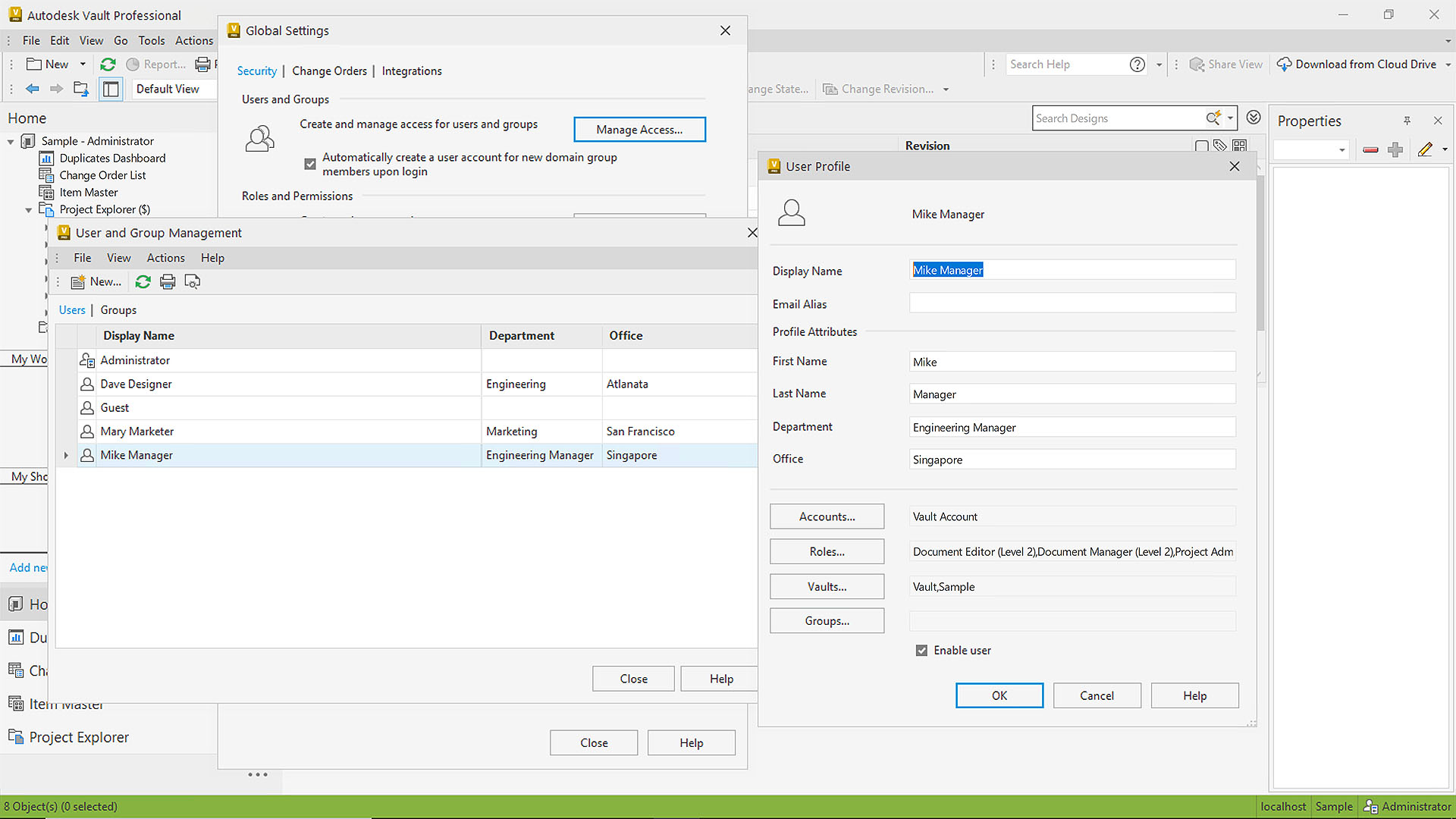Screen dimensions: 1456x819
Task: Click the refresh icon in User Management toolbar
Action: pyautogui.click(x=143, y=282)
